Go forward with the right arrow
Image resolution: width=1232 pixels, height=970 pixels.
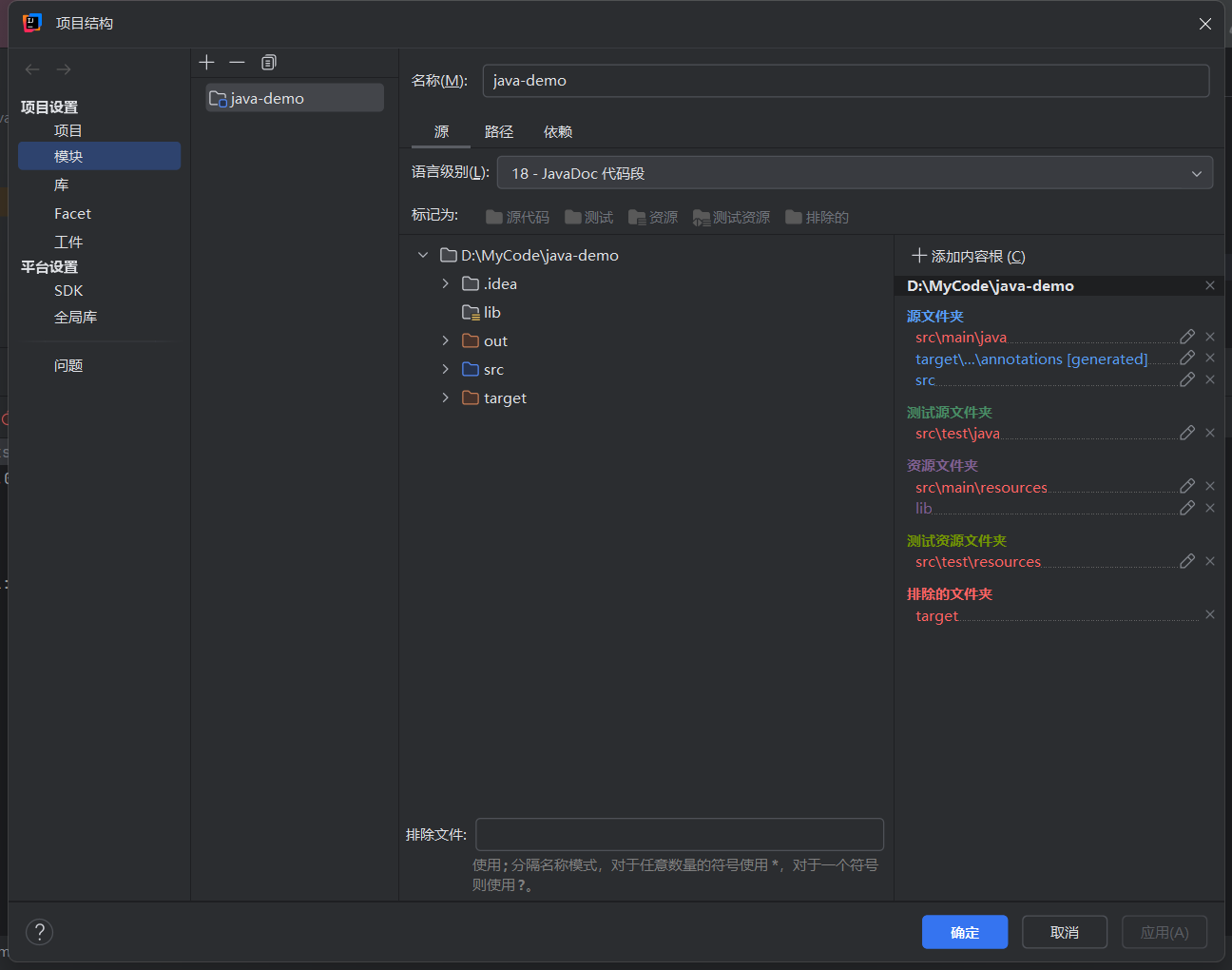point(64,69)
